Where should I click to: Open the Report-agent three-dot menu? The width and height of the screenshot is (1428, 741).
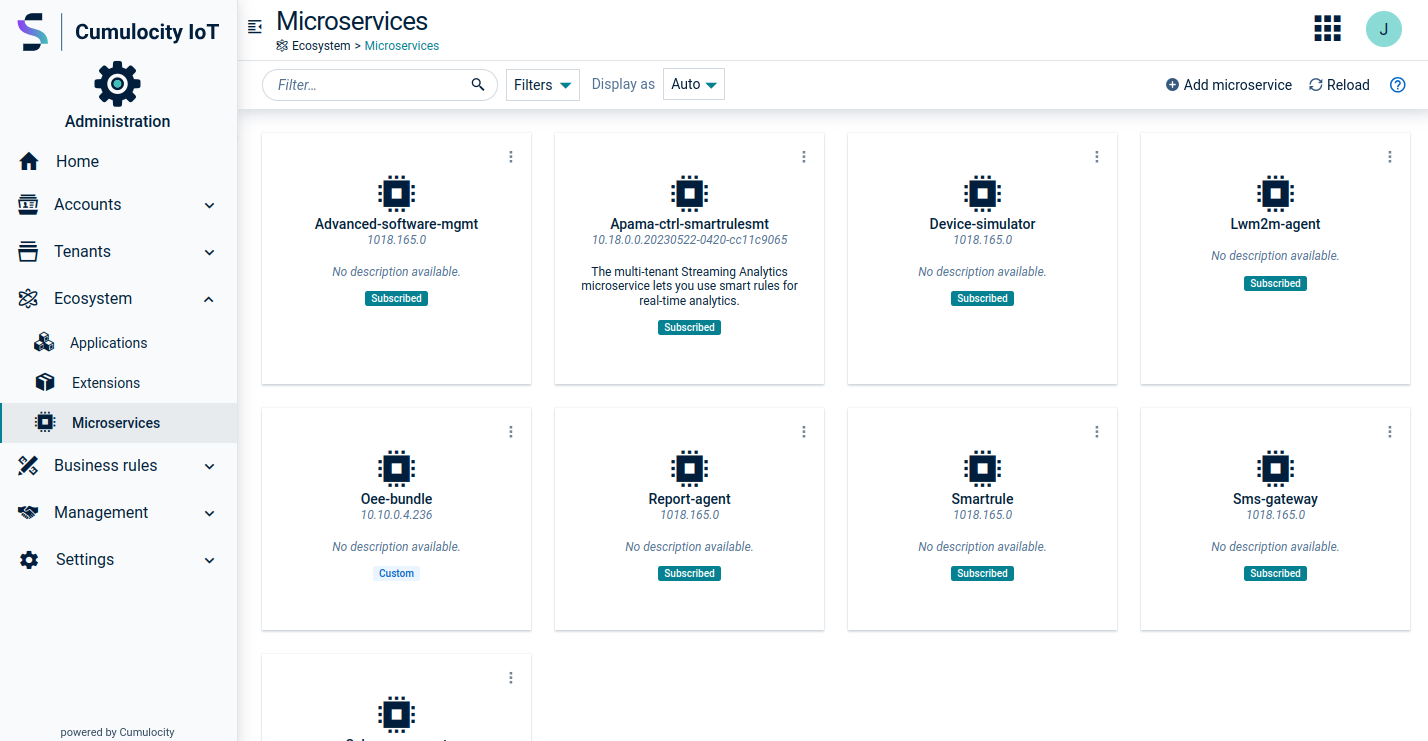point(804,432)
